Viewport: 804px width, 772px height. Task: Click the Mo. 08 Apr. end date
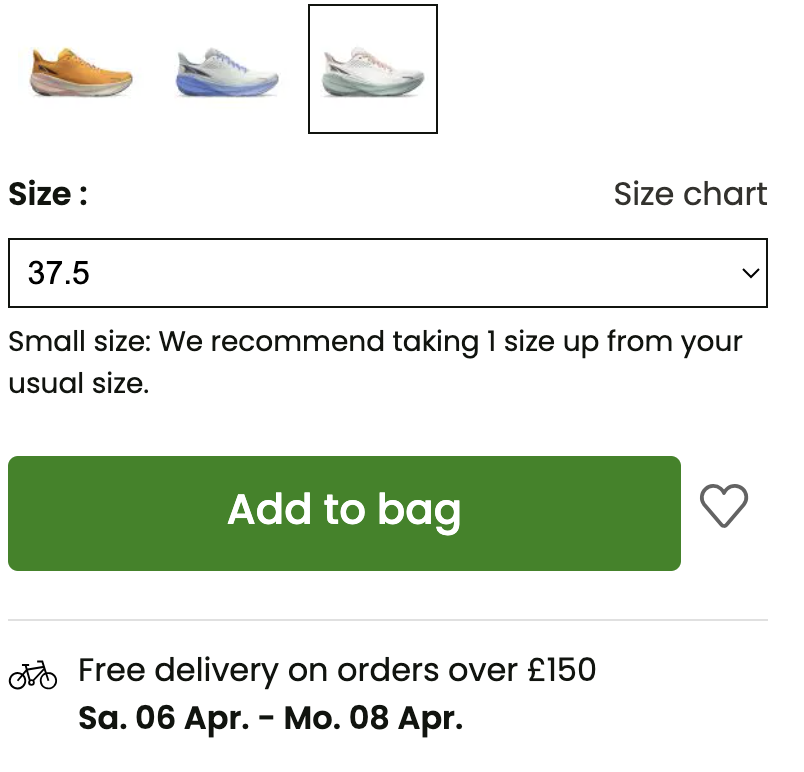374,718
